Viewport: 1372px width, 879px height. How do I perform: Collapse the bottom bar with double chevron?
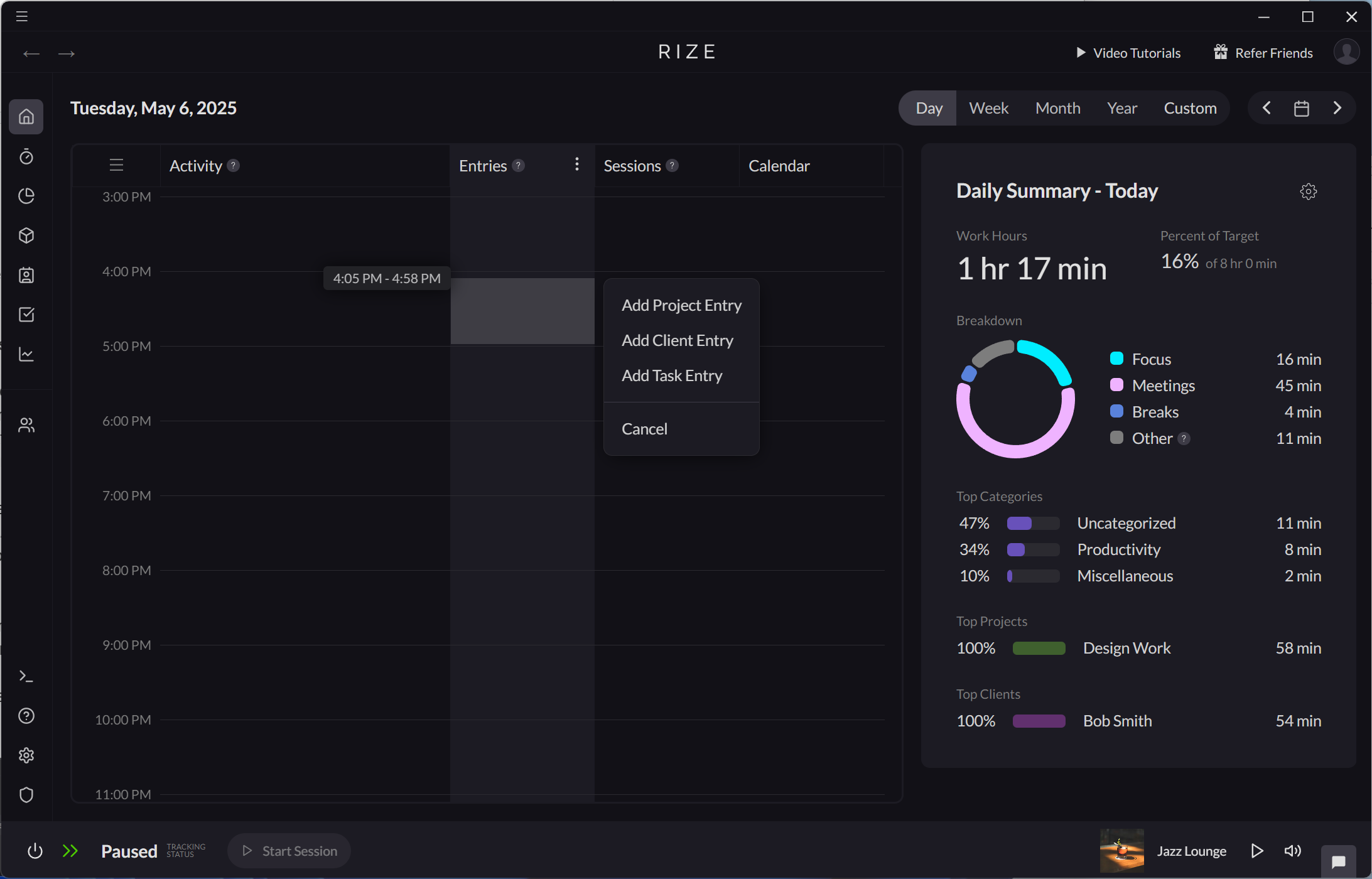(70, 851)
